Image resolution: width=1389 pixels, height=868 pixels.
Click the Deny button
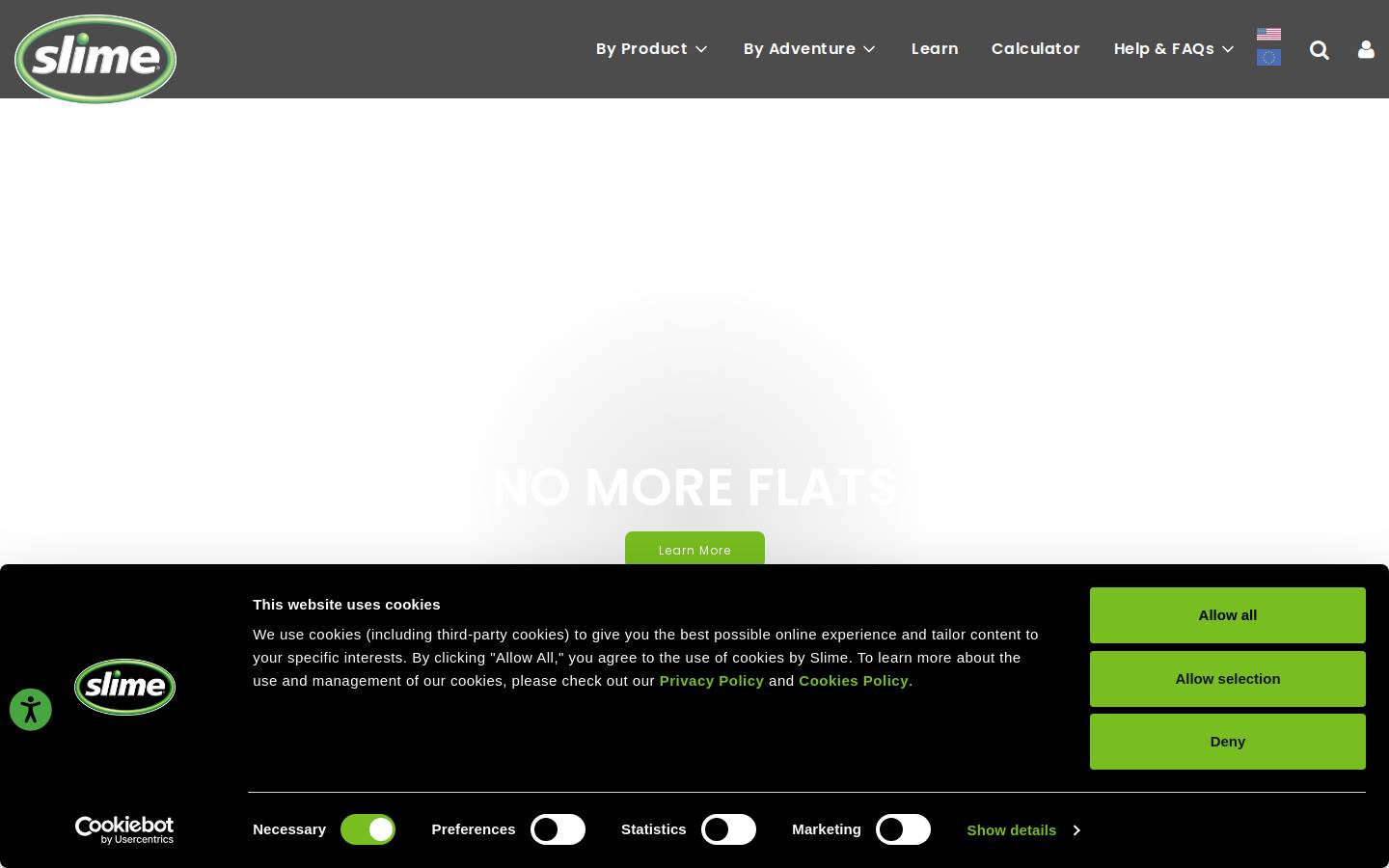coord(1228,742)
